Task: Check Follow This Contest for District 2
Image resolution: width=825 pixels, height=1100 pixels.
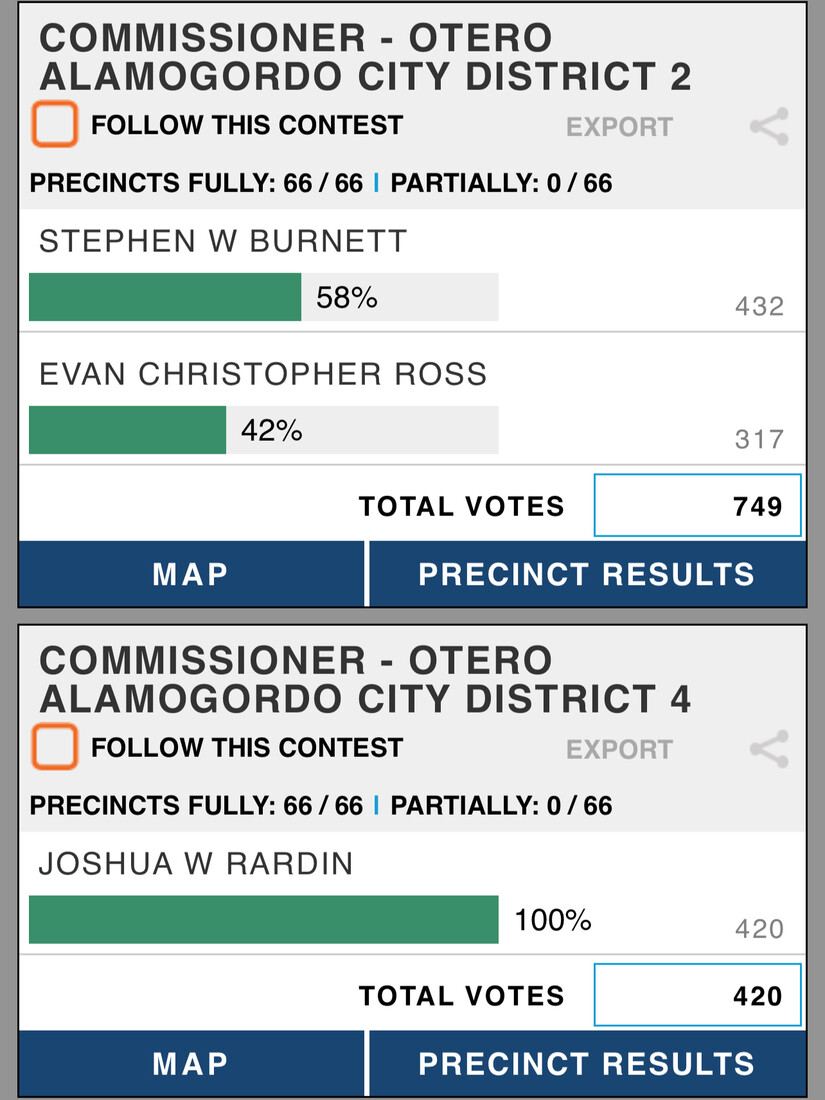Action: [x=54, y=125]
